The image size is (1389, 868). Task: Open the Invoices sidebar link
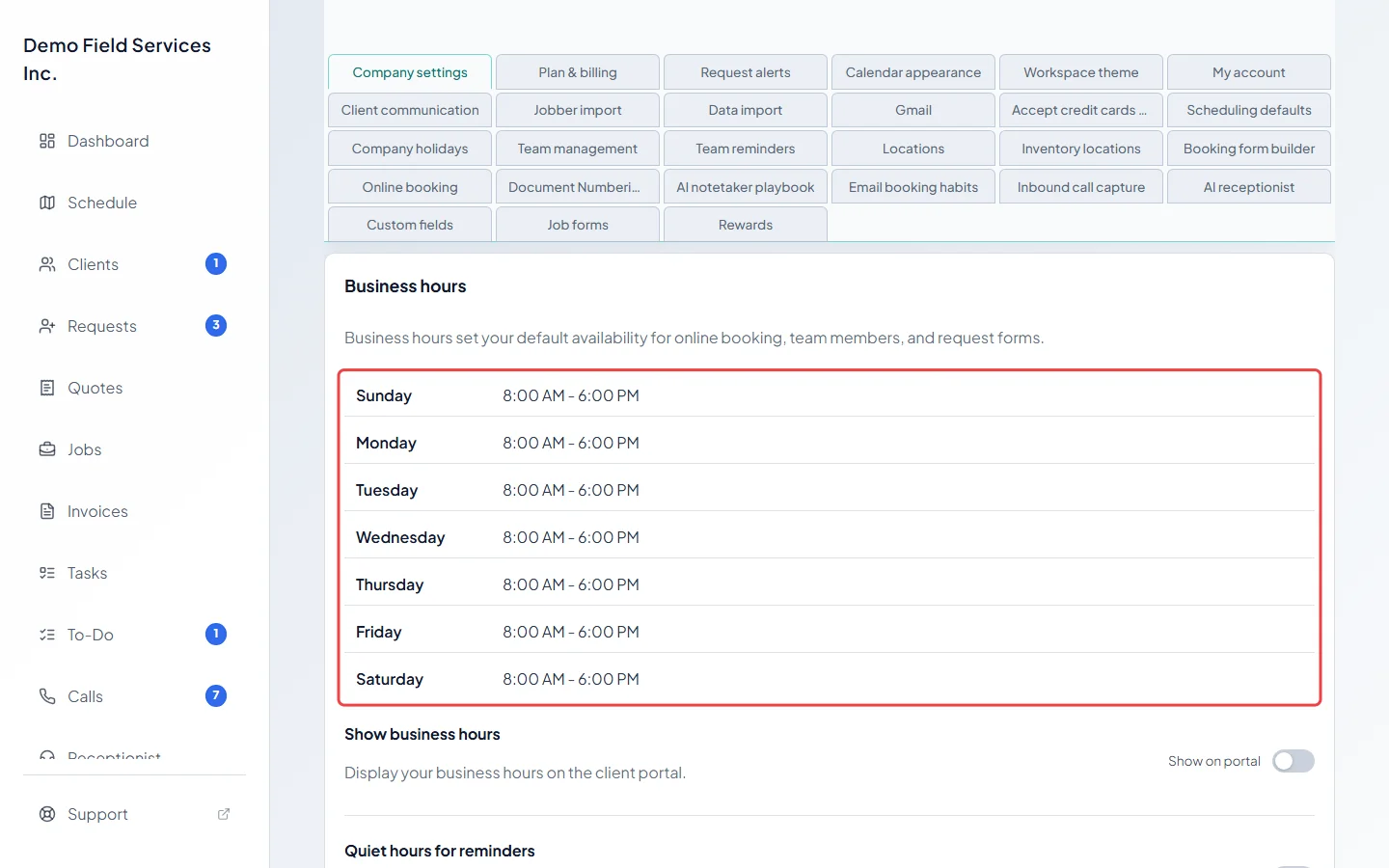(x=134, y=511)
